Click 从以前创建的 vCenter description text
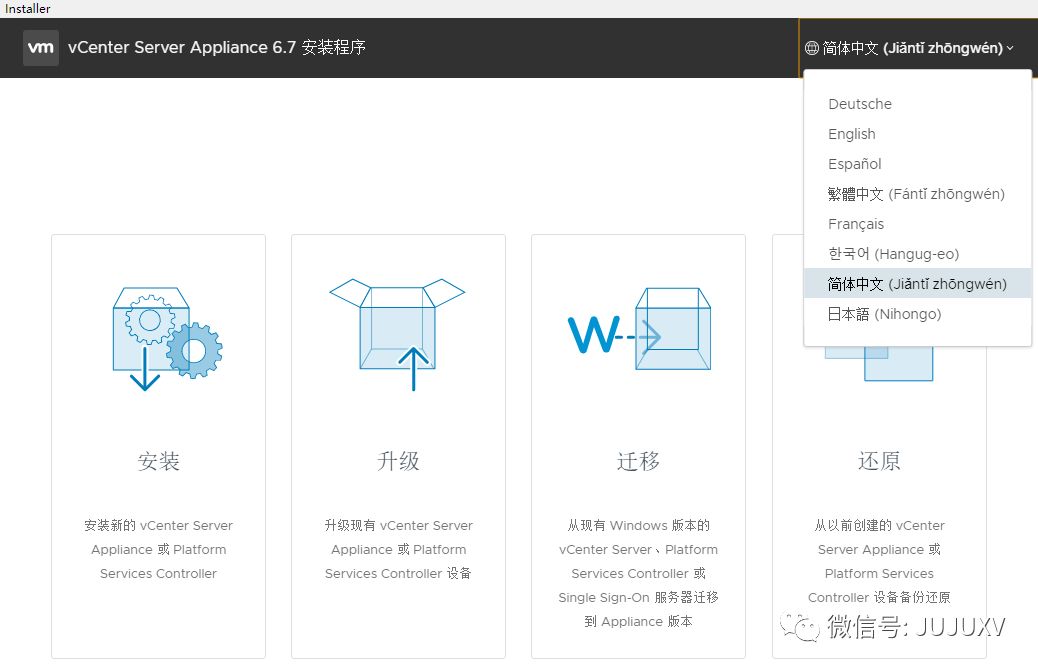Image resolution: width=1038 pixels, height=672 pixels. click(x=879, y=561)
